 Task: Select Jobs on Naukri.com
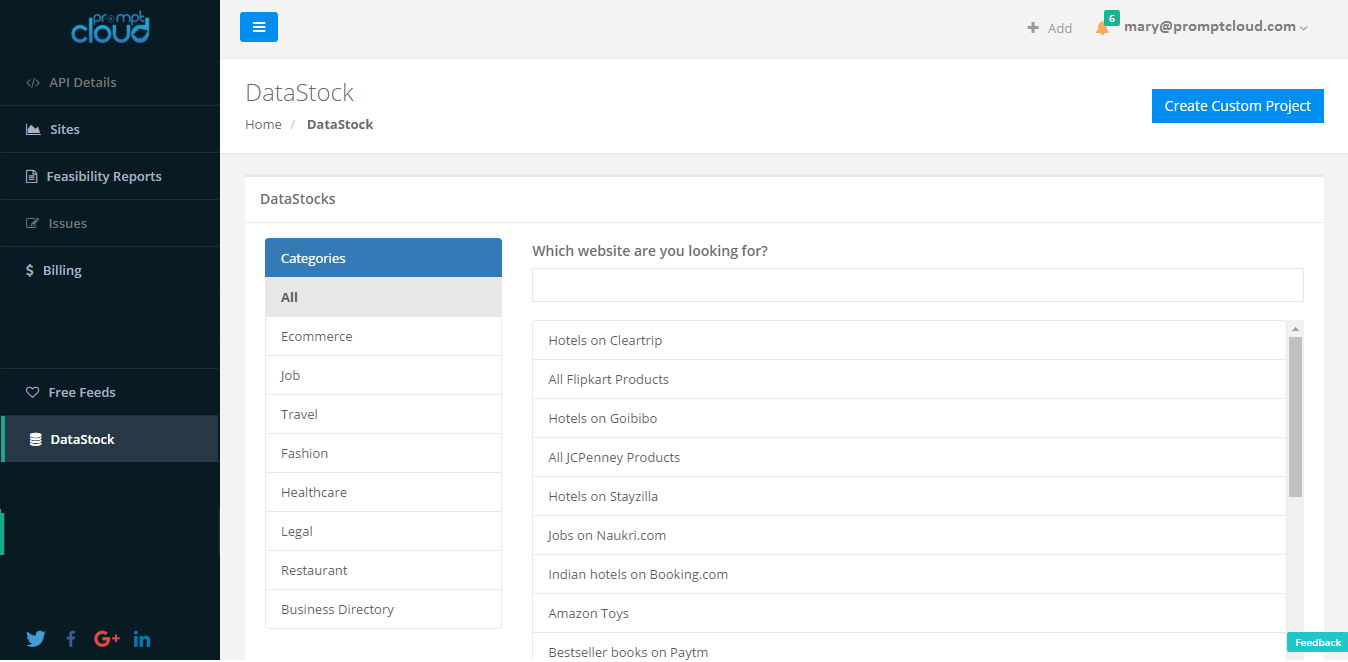click(909, 535)
